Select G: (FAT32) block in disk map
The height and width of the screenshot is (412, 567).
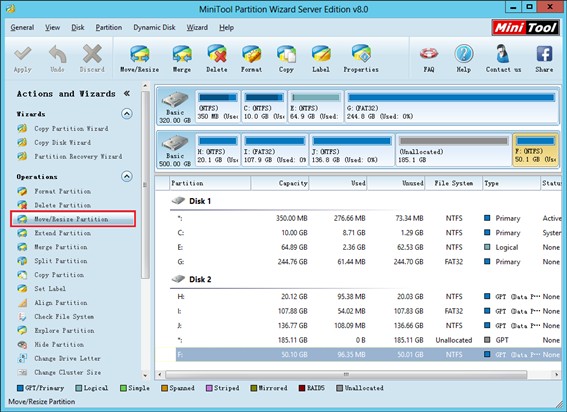451,107
